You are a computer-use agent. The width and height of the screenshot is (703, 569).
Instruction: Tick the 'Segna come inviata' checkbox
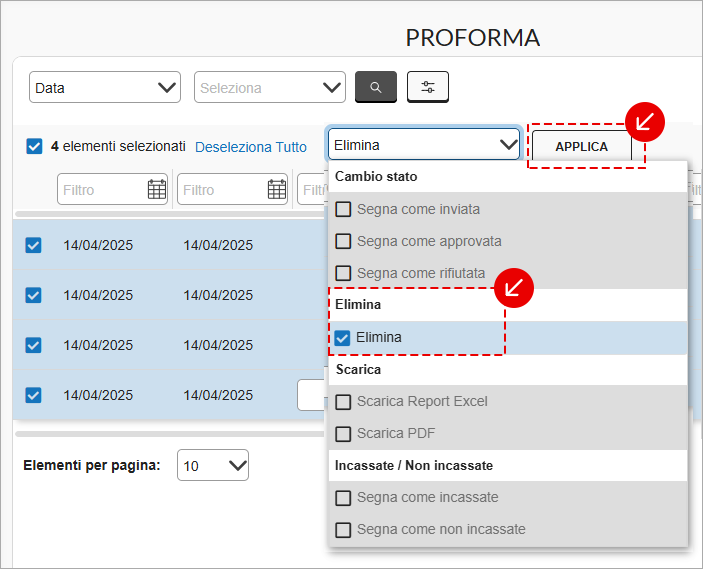click(343, 209)
